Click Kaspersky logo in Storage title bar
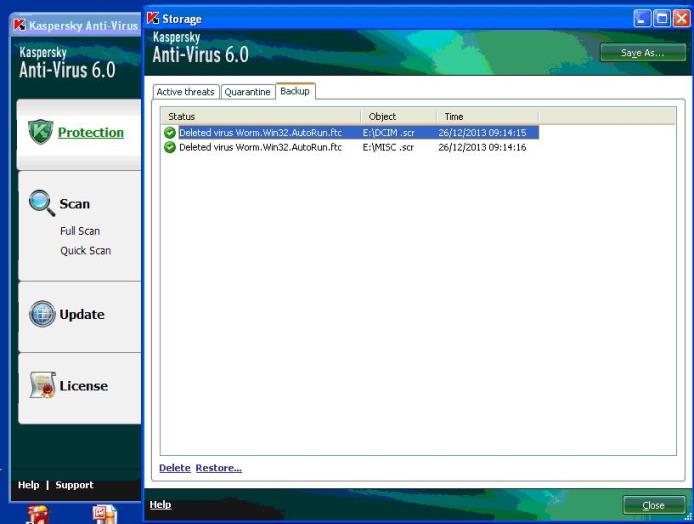The image size is (694, 524). pyautogui.click(x=153, y=19)
